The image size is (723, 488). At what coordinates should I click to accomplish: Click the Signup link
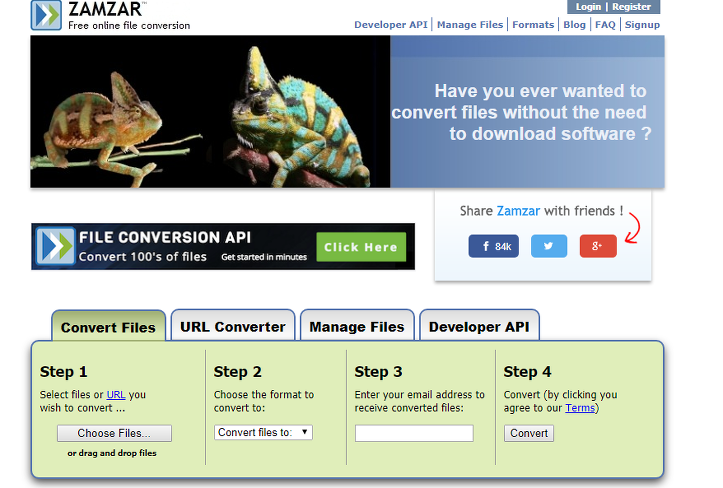(x=642, y=25)
